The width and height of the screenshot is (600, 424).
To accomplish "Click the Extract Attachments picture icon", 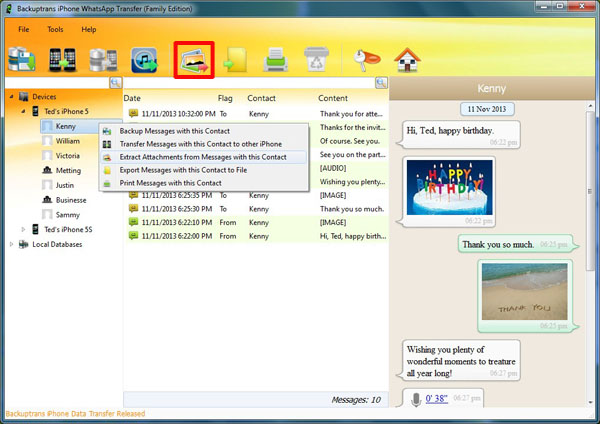I will pyautogui.click(x=194, y=60).
